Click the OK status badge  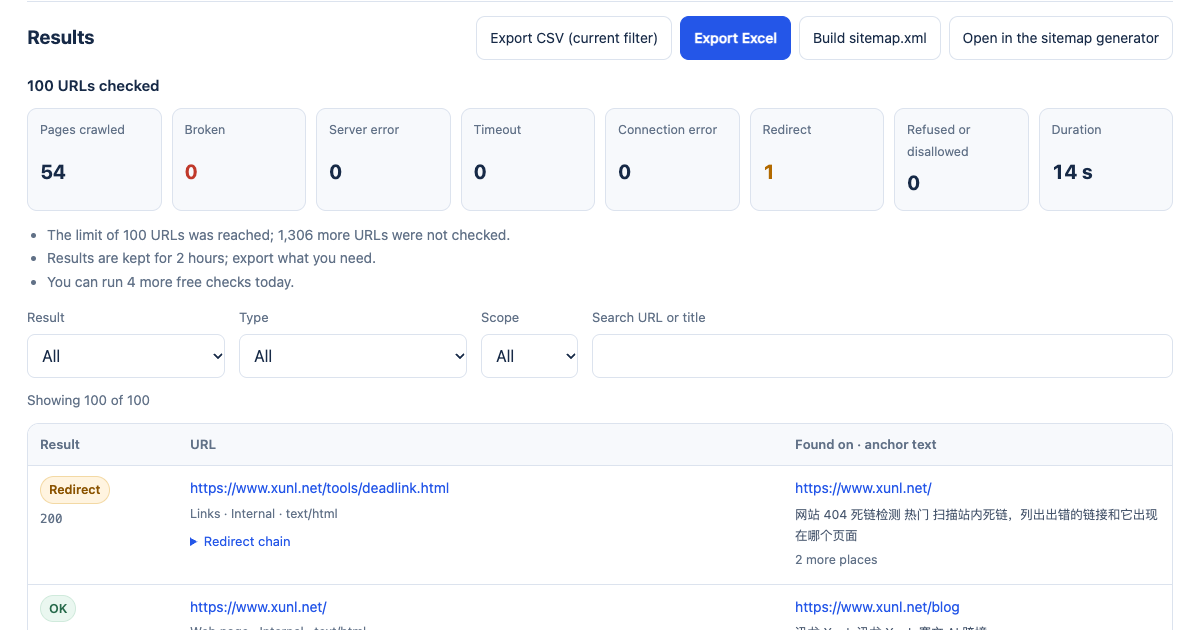coord(58,608)
